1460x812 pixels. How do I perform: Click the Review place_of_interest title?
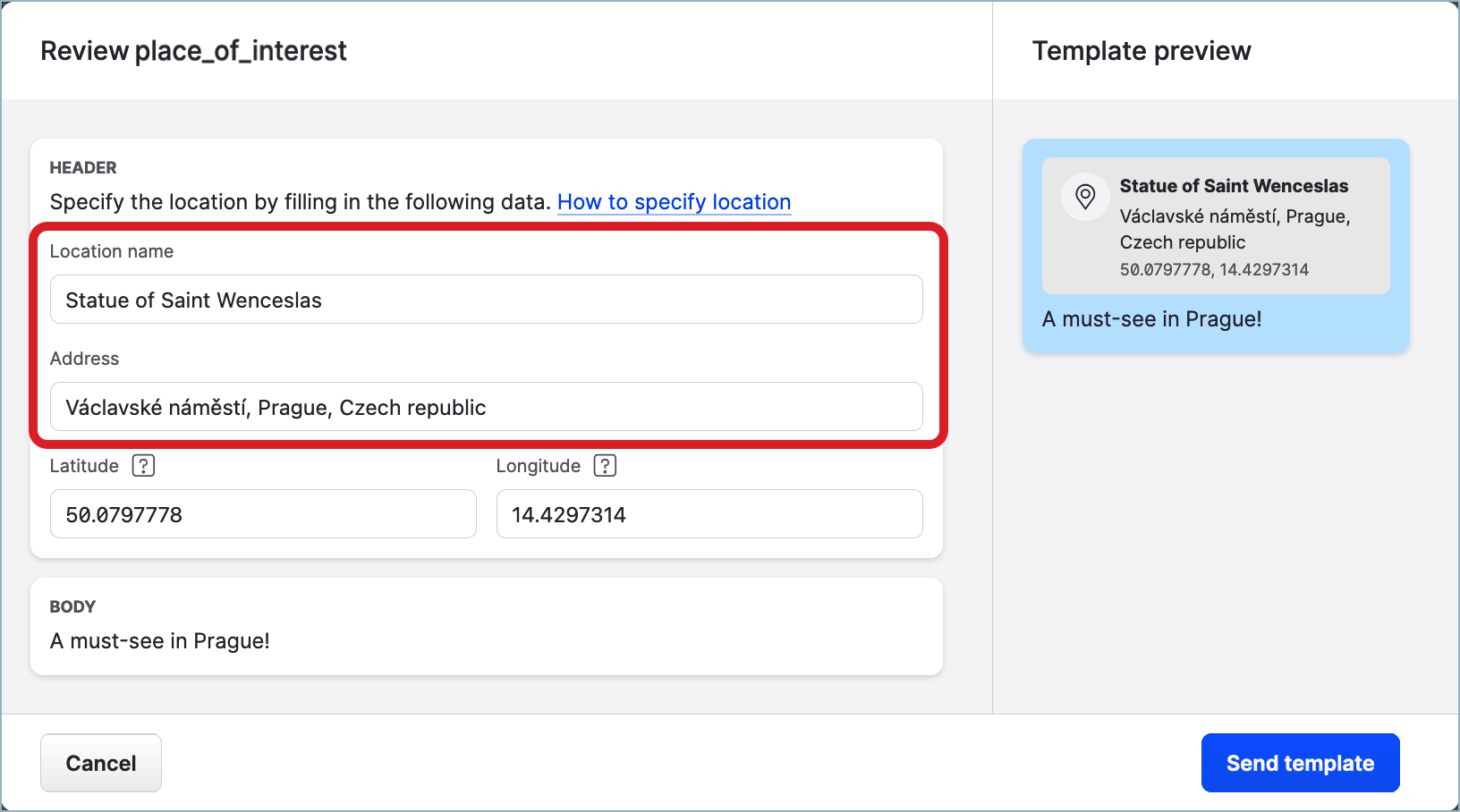coord(193,51)
